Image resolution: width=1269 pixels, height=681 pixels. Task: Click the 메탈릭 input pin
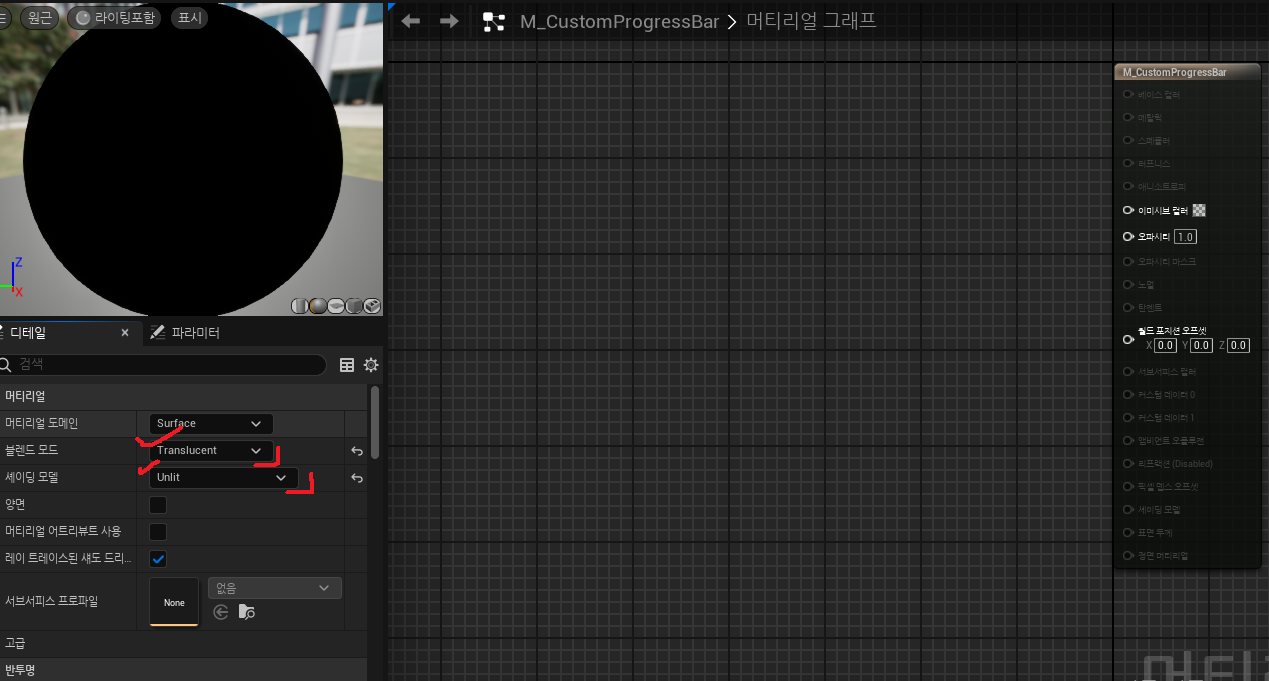[1128, 117]
